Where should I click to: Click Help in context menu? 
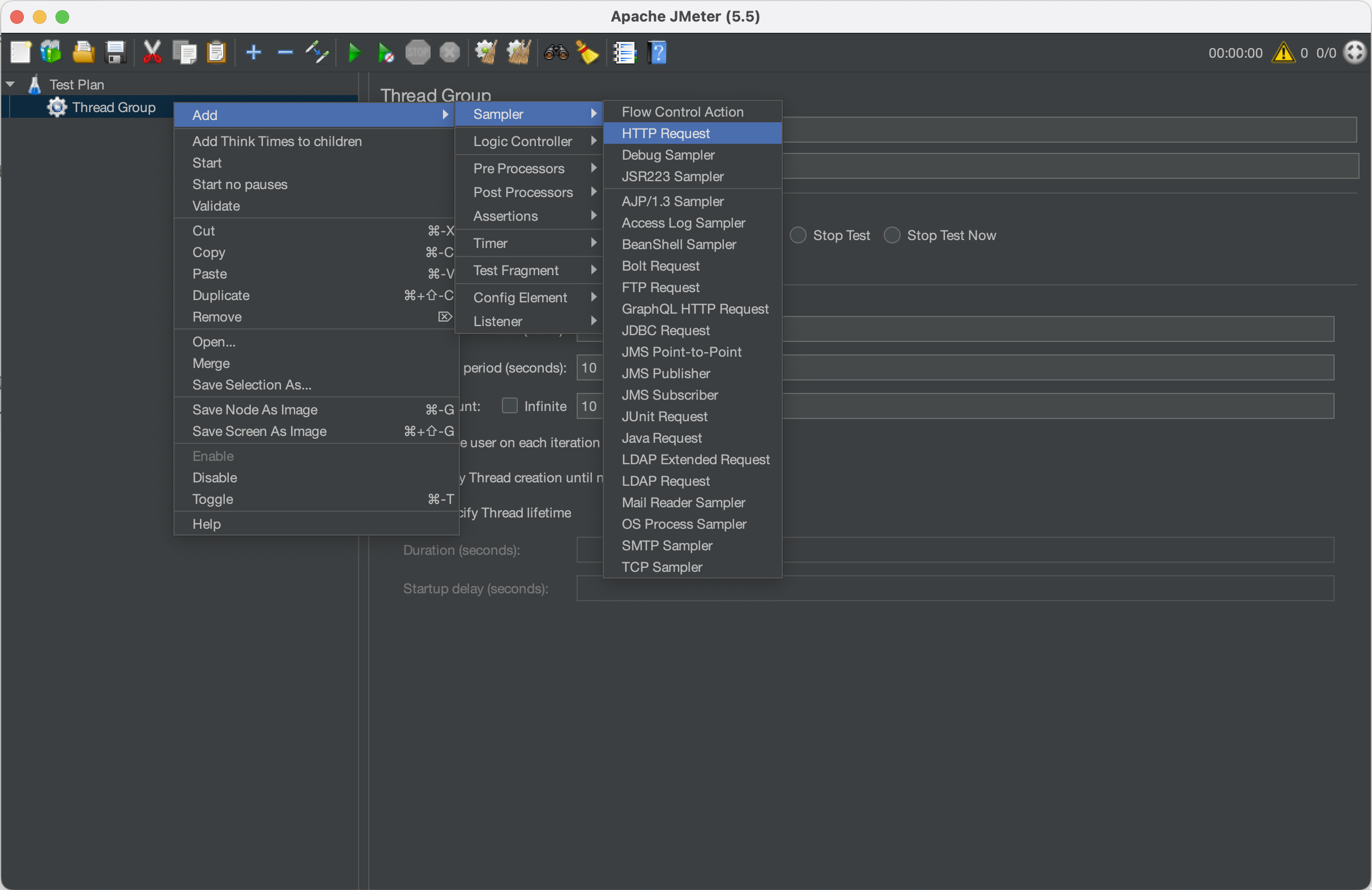(317, 524)
